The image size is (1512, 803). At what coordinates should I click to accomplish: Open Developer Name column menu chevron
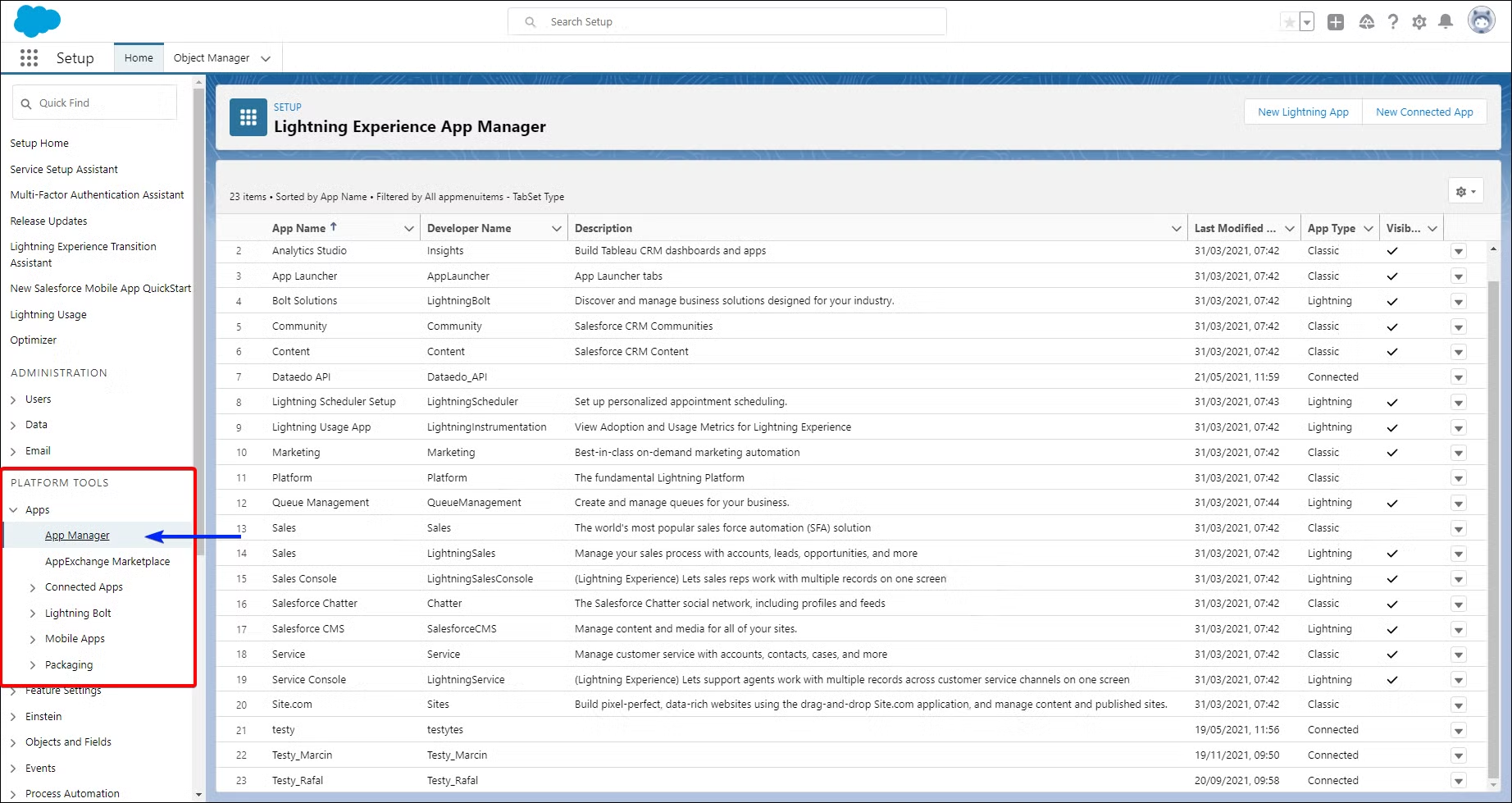[x=557, y=229]
